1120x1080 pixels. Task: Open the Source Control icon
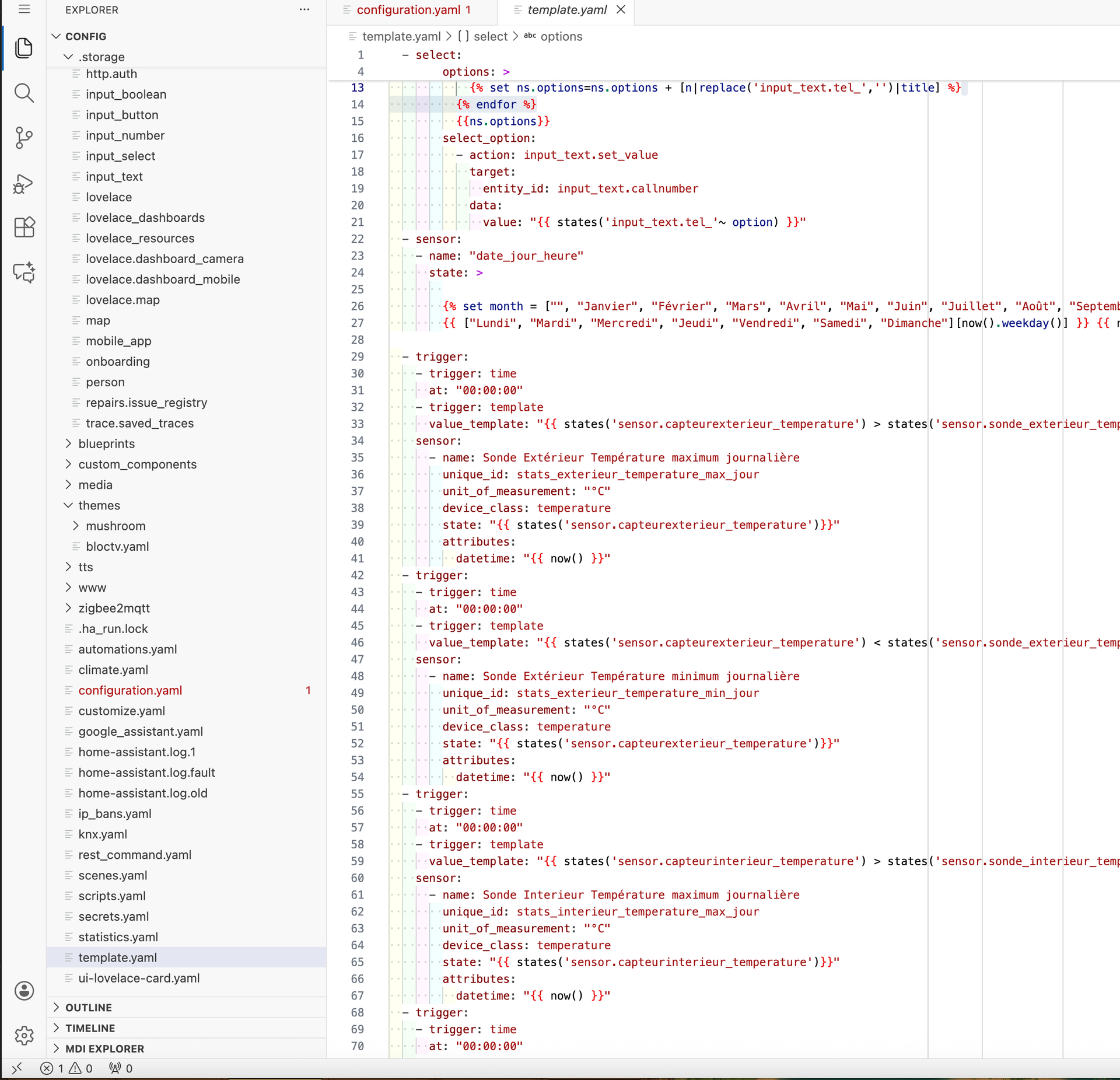click(24, 138)
